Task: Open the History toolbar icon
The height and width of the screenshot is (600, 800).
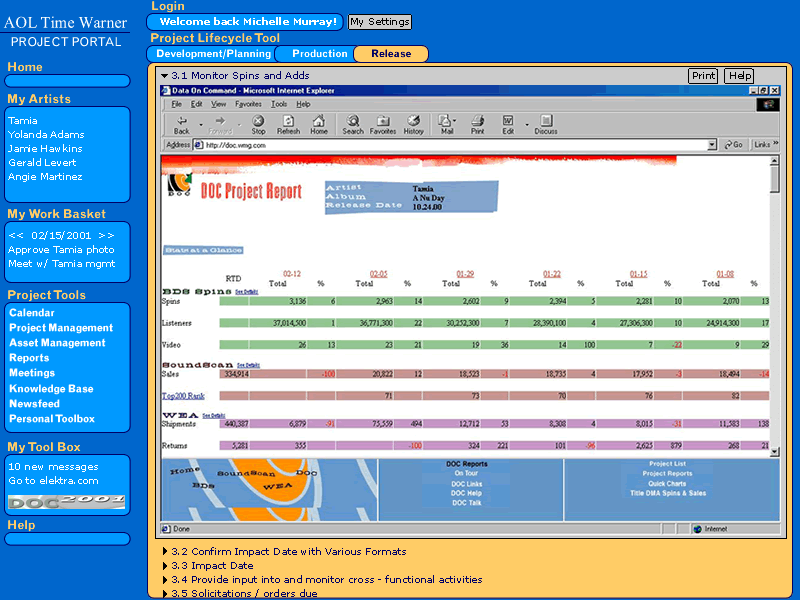Action: point(414,120)
